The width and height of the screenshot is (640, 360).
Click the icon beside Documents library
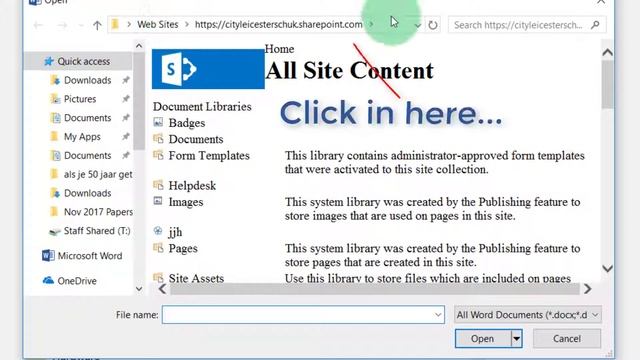point(158,138)
